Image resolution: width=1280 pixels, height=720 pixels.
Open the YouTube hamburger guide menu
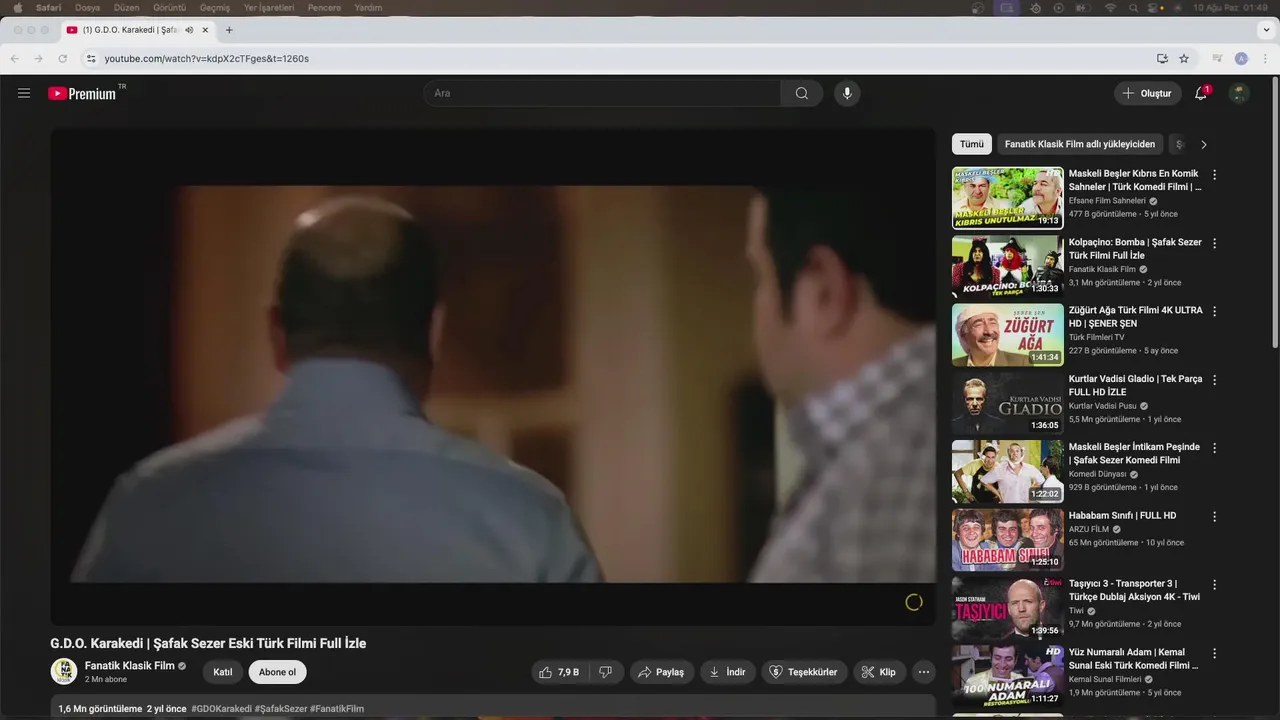tap(24, 93)
